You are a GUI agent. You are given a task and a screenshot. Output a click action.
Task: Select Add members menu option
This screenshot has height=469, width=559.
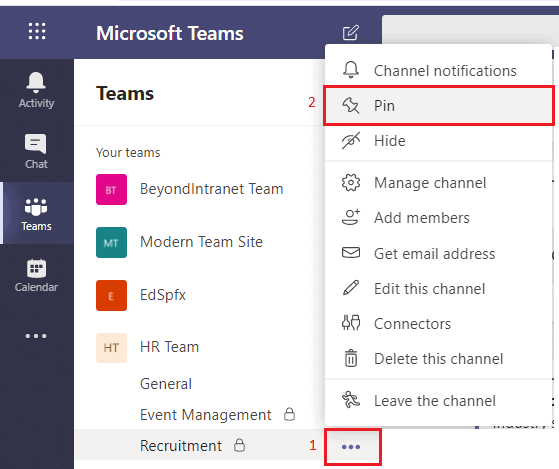click(x=439, y=218)
